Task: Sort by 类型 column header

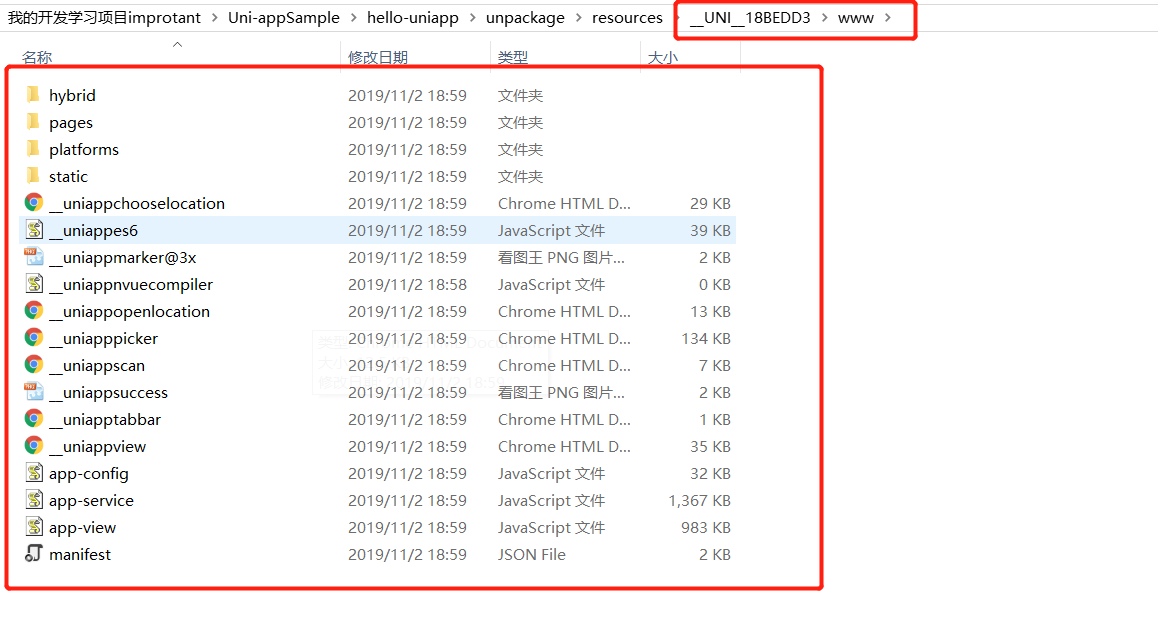Action: (513, 57)
